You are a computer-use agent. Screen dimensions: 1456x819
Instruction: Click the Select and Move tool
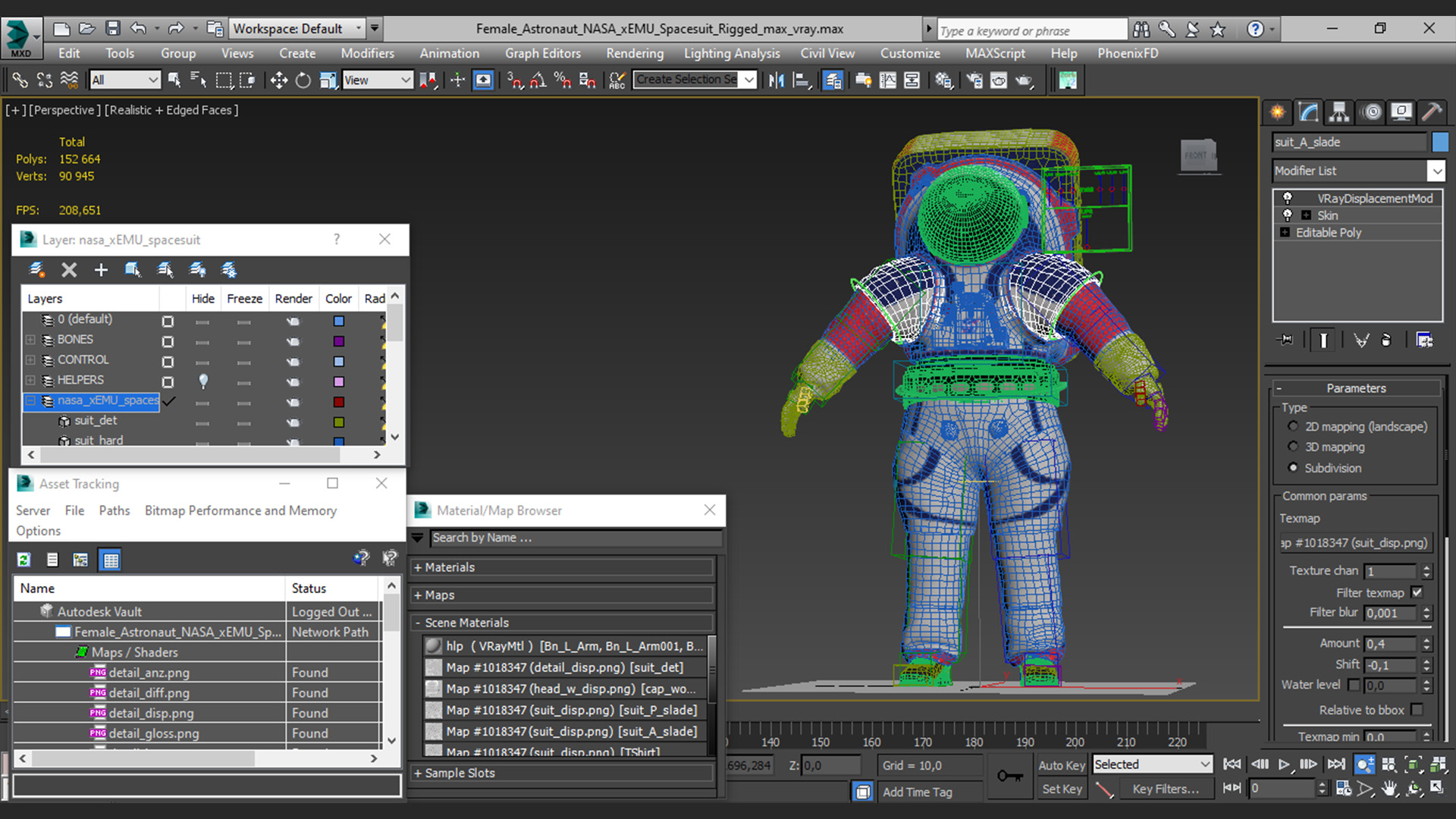tap(278, 80)
